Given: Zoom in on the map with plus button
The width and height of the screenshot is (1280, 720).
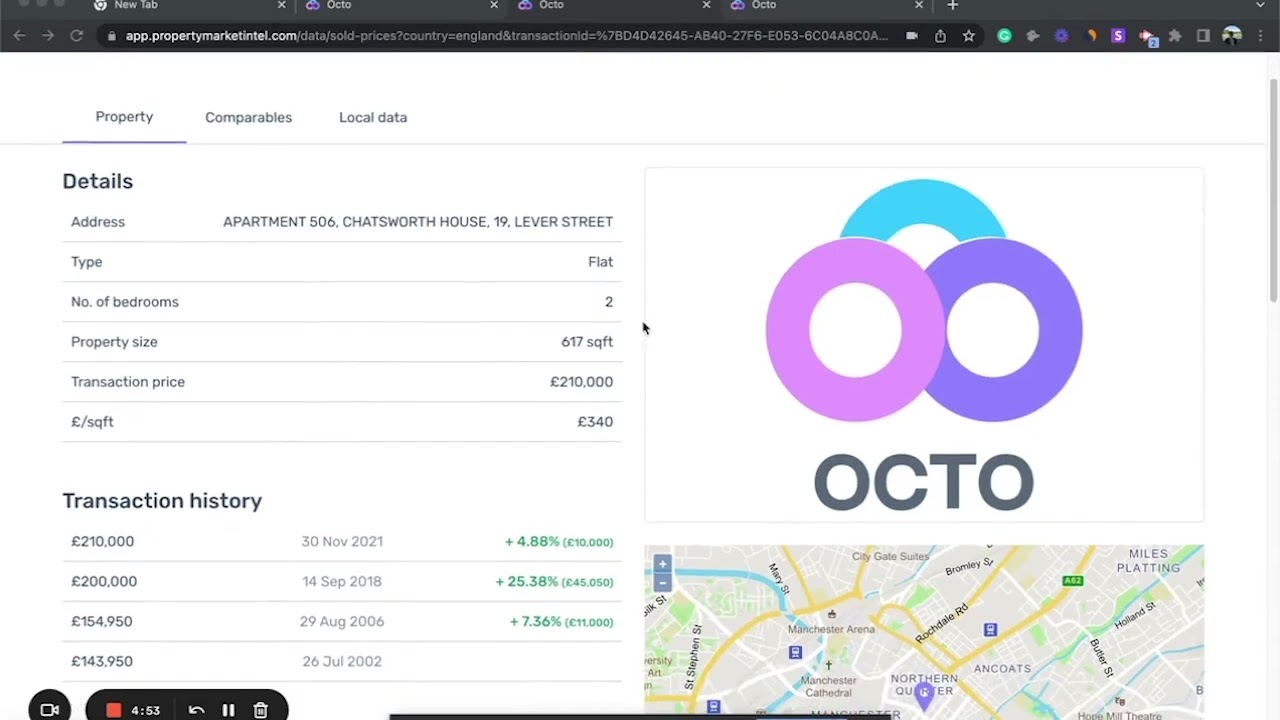Looking at the screenshot, I should pos(662,565).
